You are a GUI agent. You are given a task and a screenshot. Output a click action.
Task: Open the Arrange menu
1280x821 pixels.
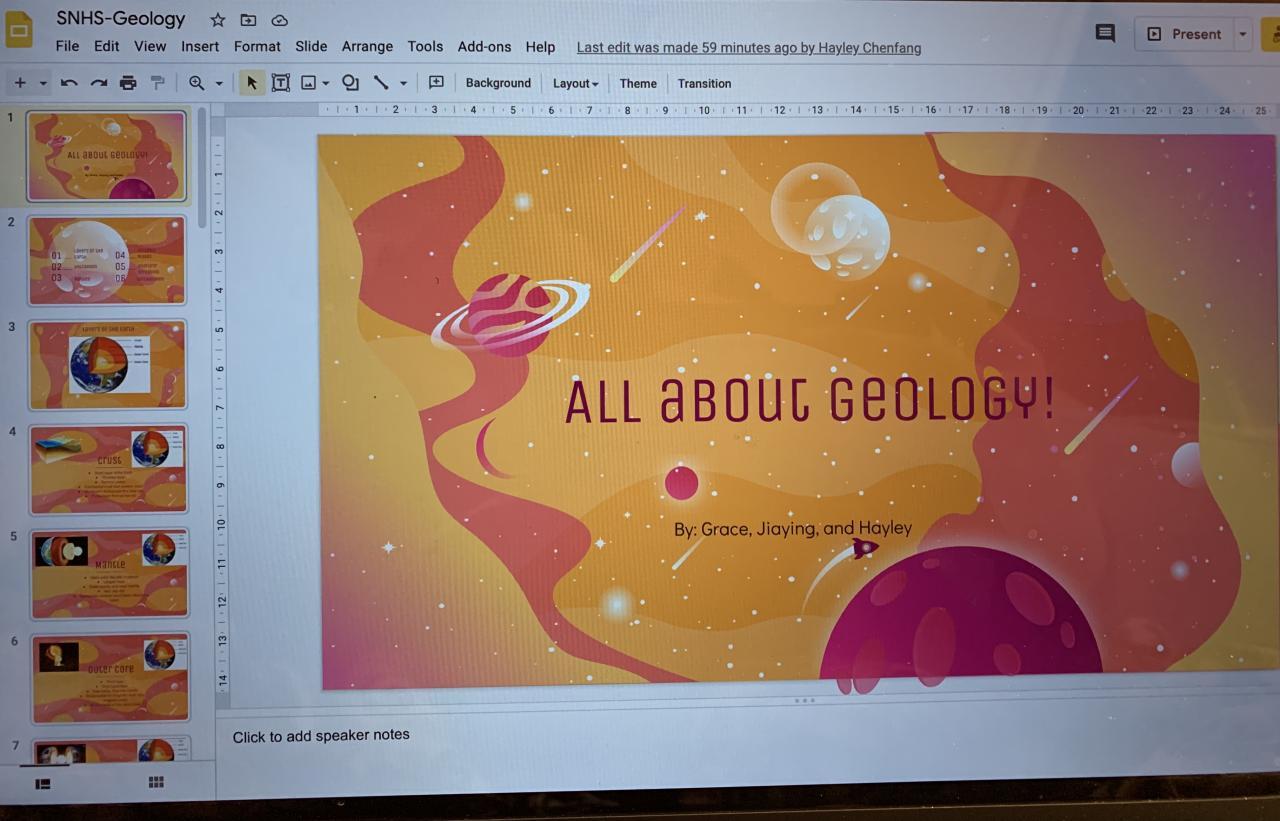coord(367,47)
